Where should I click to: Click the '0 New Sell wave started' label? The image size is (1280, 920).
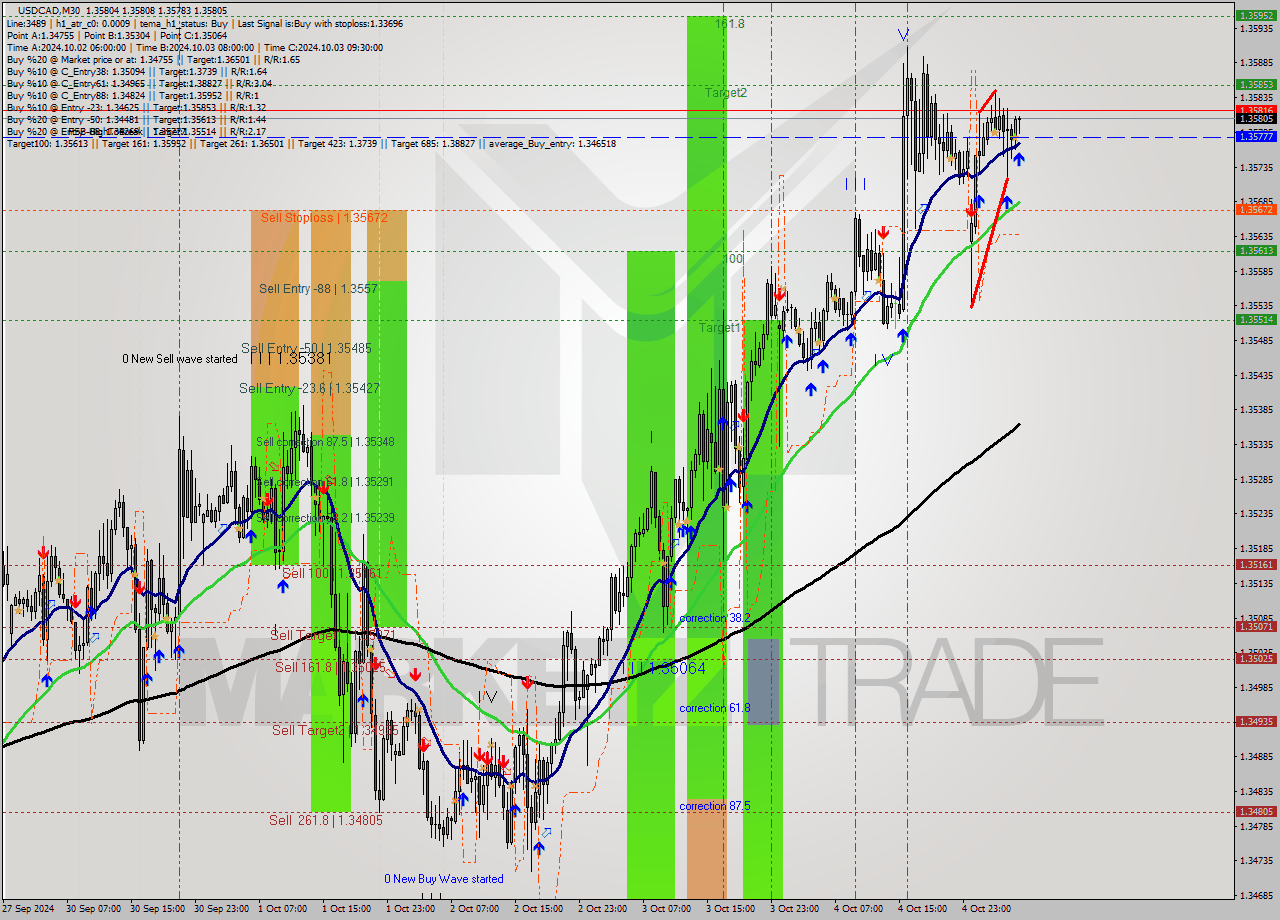180,359
